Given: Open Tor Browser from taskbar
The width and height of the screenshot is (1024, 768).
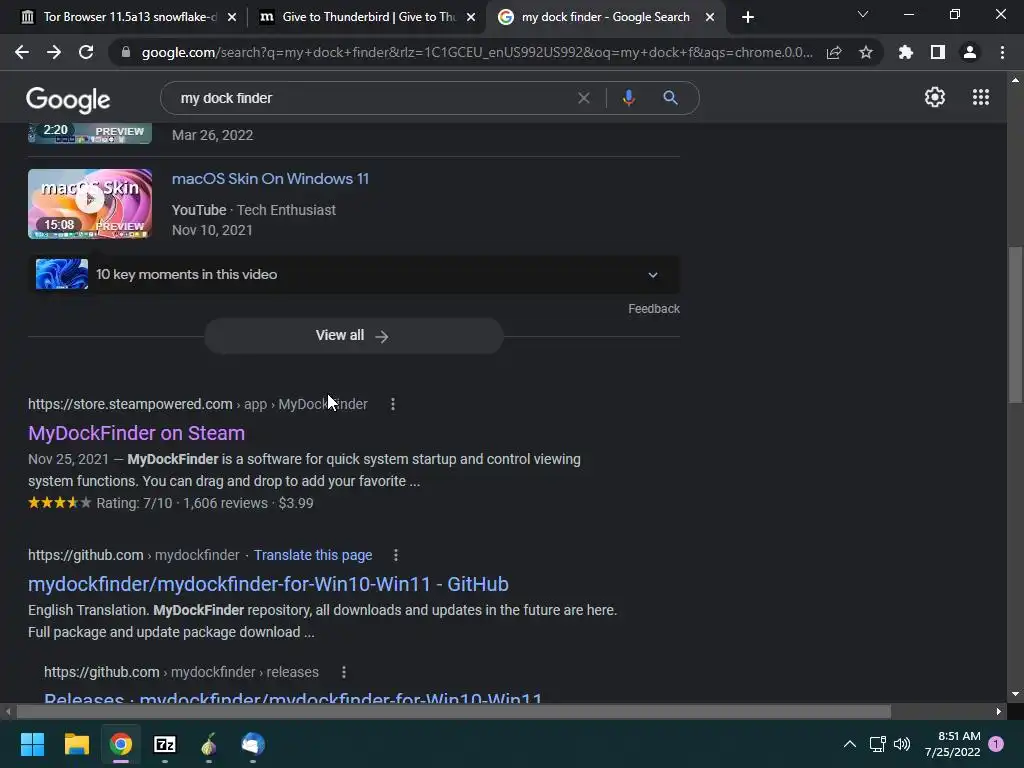Looking at the screenshot, I should point(209,744).
